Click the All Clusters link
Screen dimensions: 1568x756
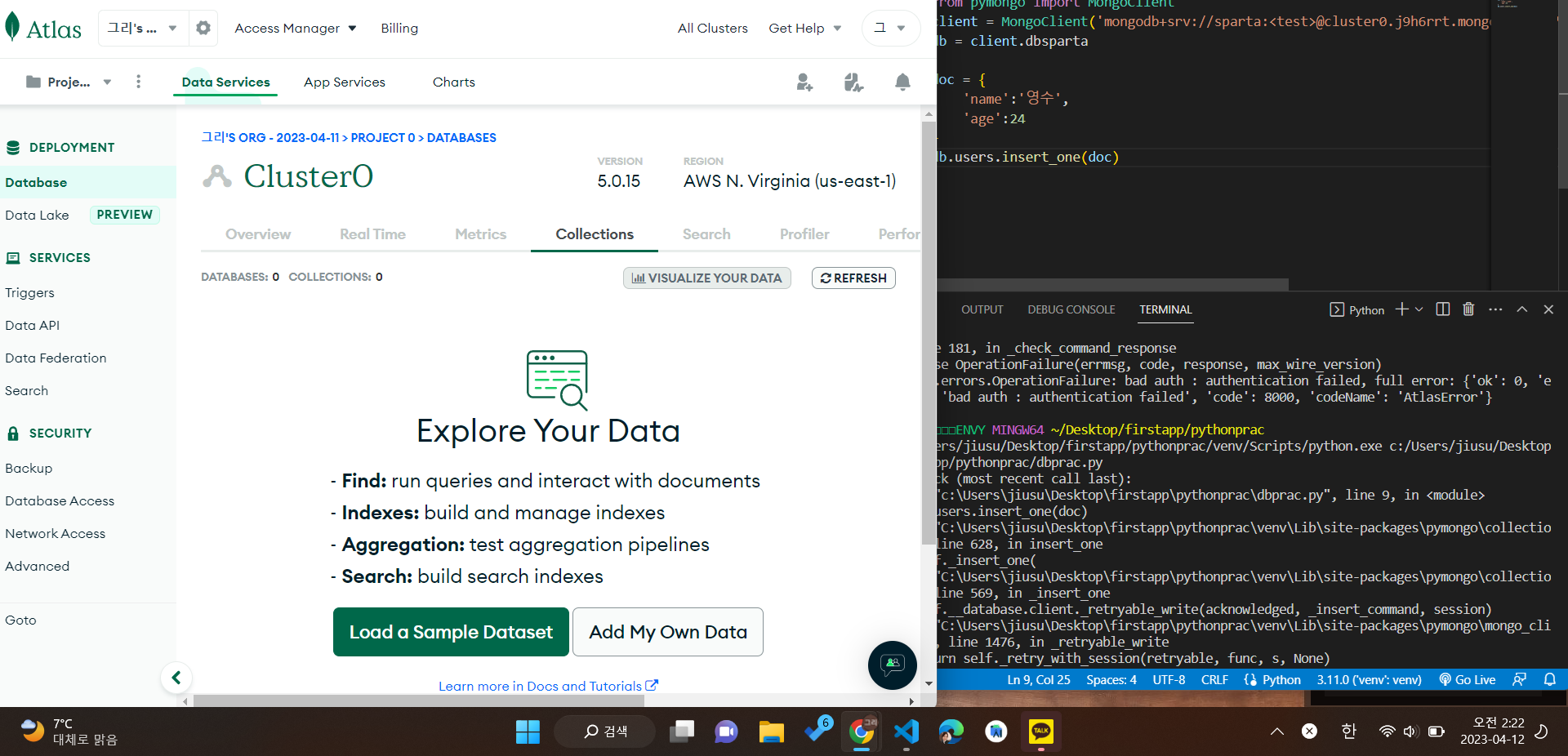[x=713, y=28]
